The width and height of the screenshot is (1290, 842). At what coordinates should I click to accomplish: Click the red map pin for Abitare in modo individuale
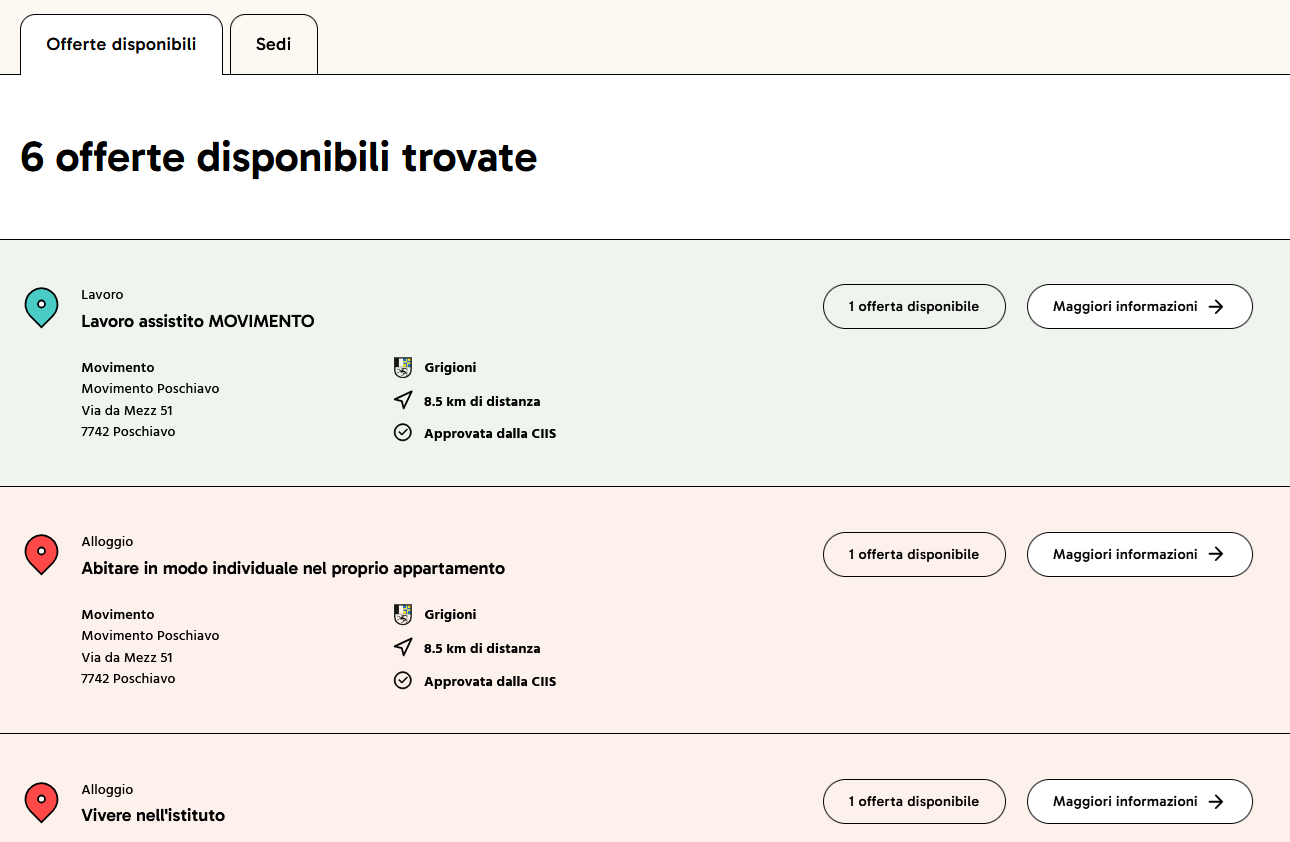[x=41, y=554]
